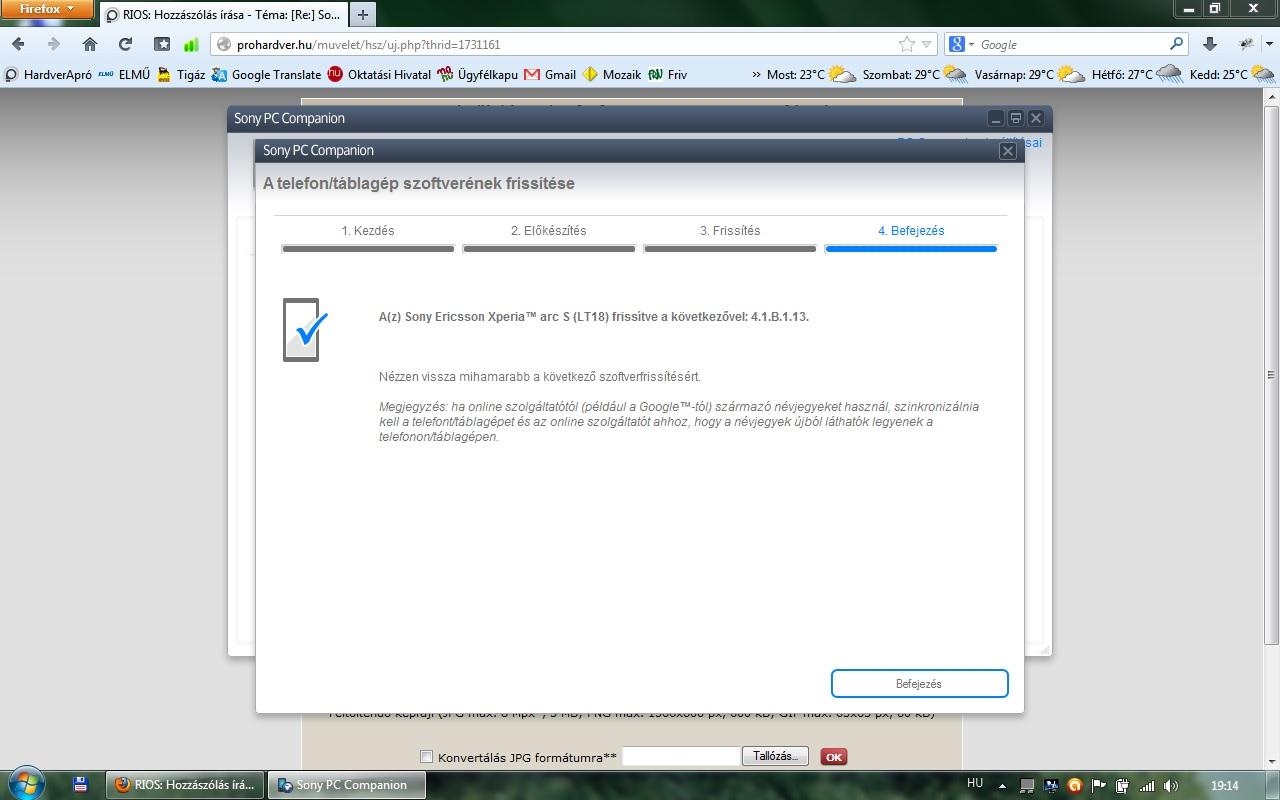The image size is (1280, 800).
Task: Open the Firefox downloads arrow
Action: [1210, 44]
